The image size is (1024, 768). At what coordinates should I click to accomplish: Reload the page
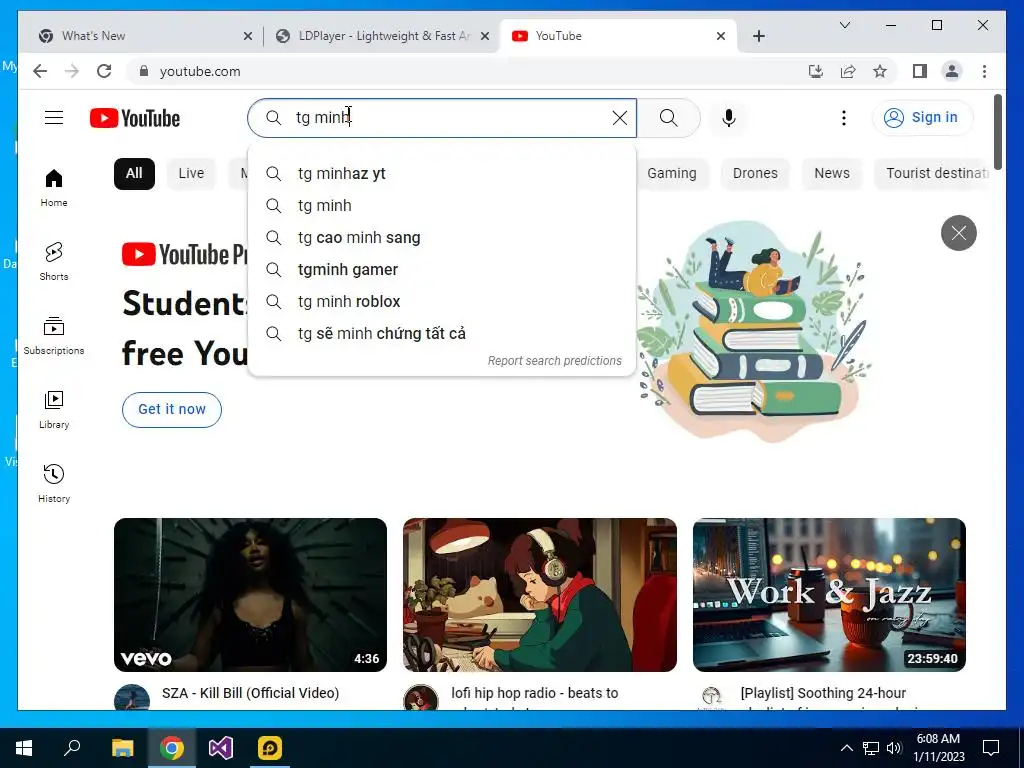[104, 71]
